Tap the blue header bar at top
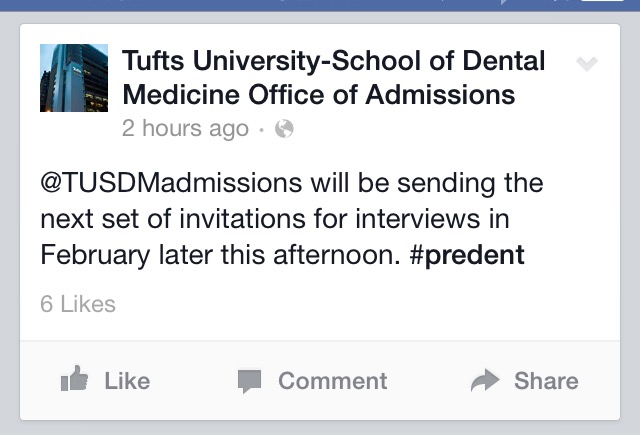This screenshot has height=435, width=640. click(320, 5)
